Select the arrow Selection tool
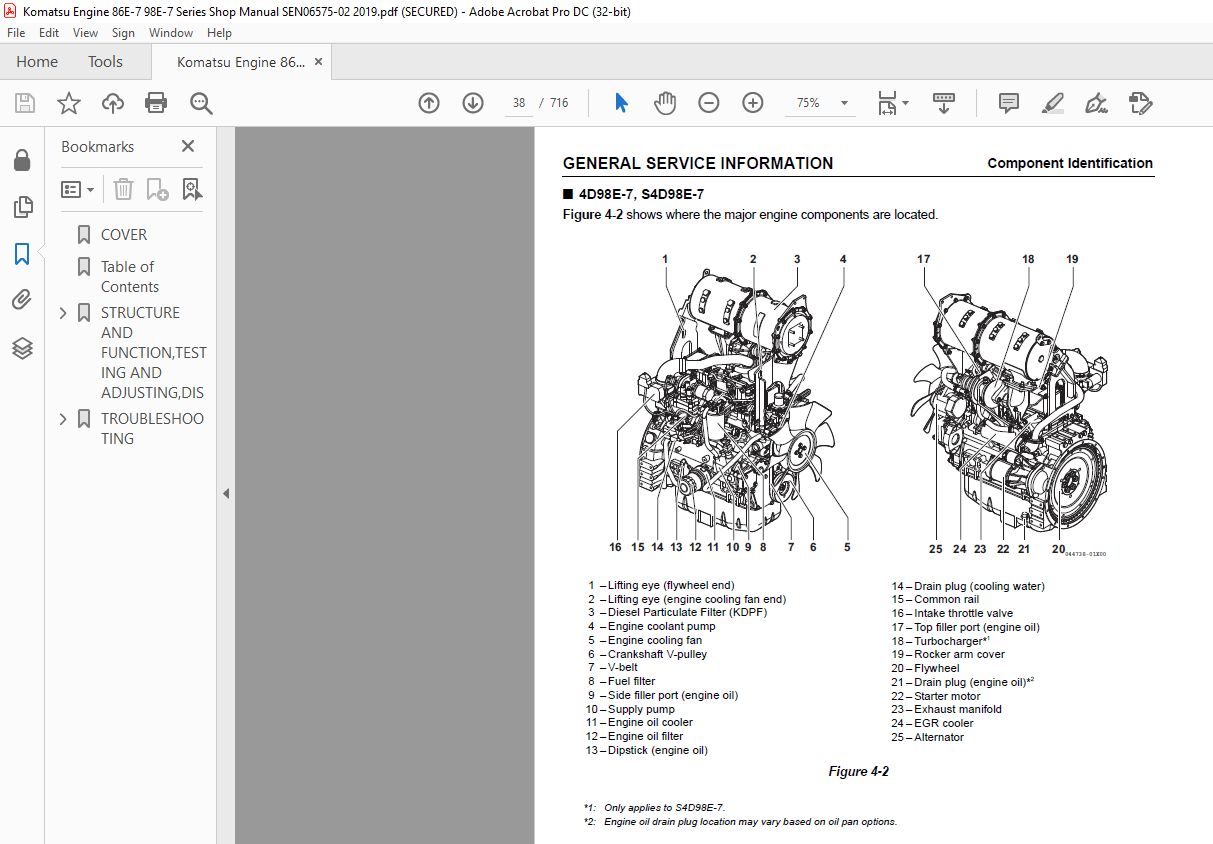This screenshot has height=844, width=1213. pyautogui.click(x=621, y=103)
